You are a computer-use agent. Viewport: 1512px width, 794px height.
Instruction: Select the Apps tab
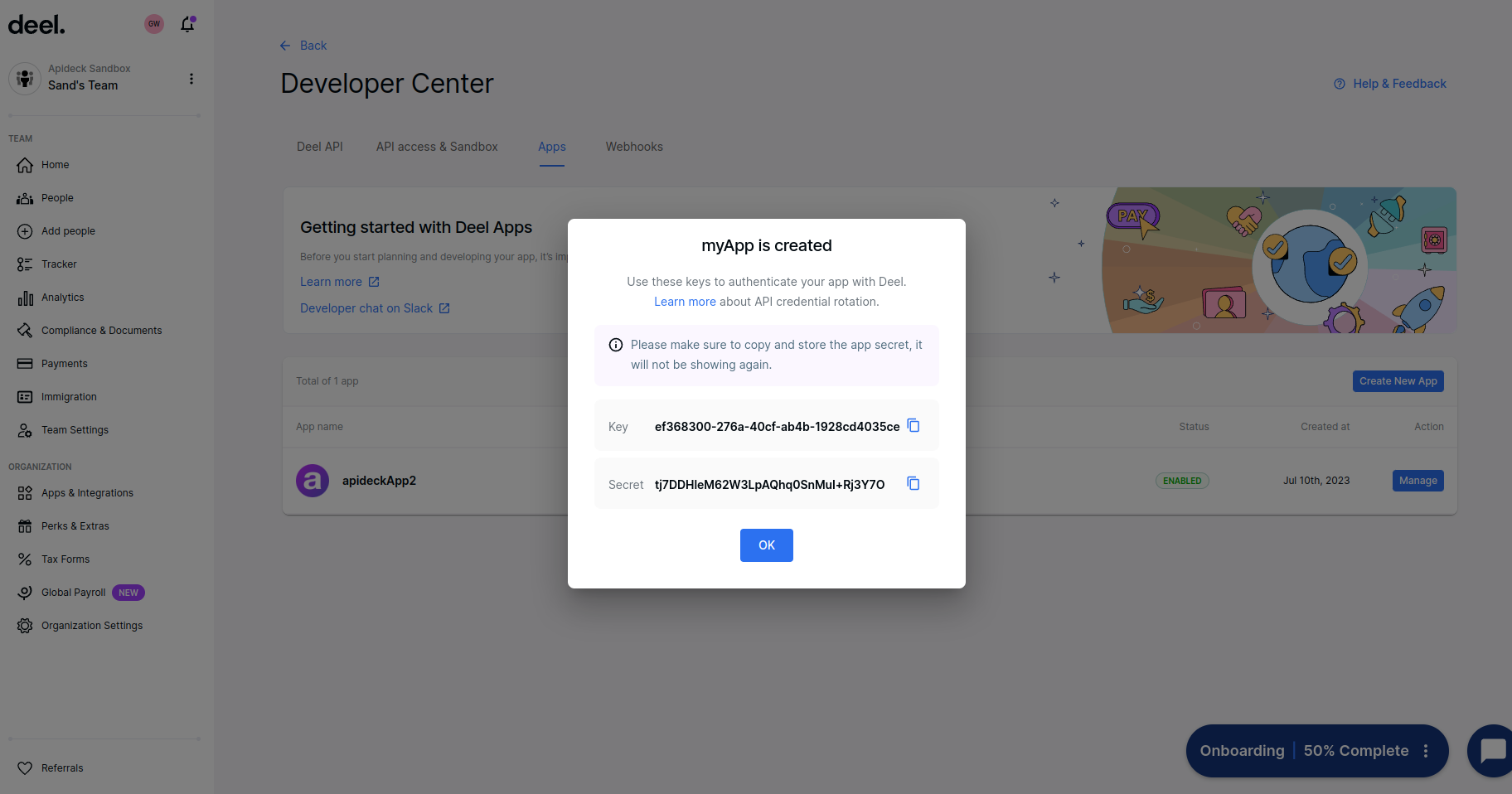(x=552, y=147)
